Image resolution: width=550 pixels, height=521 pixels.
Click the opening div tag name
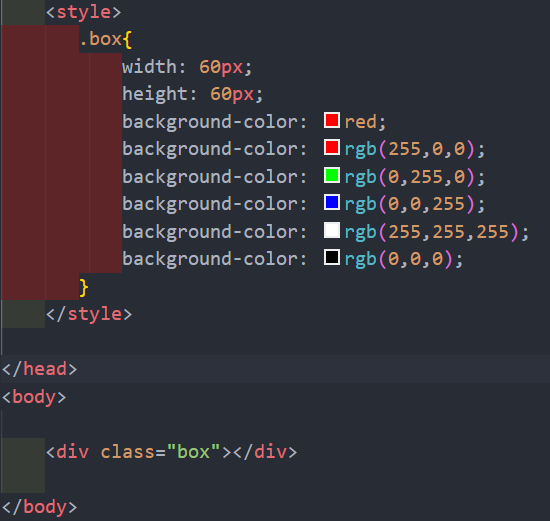pos(72,452)
